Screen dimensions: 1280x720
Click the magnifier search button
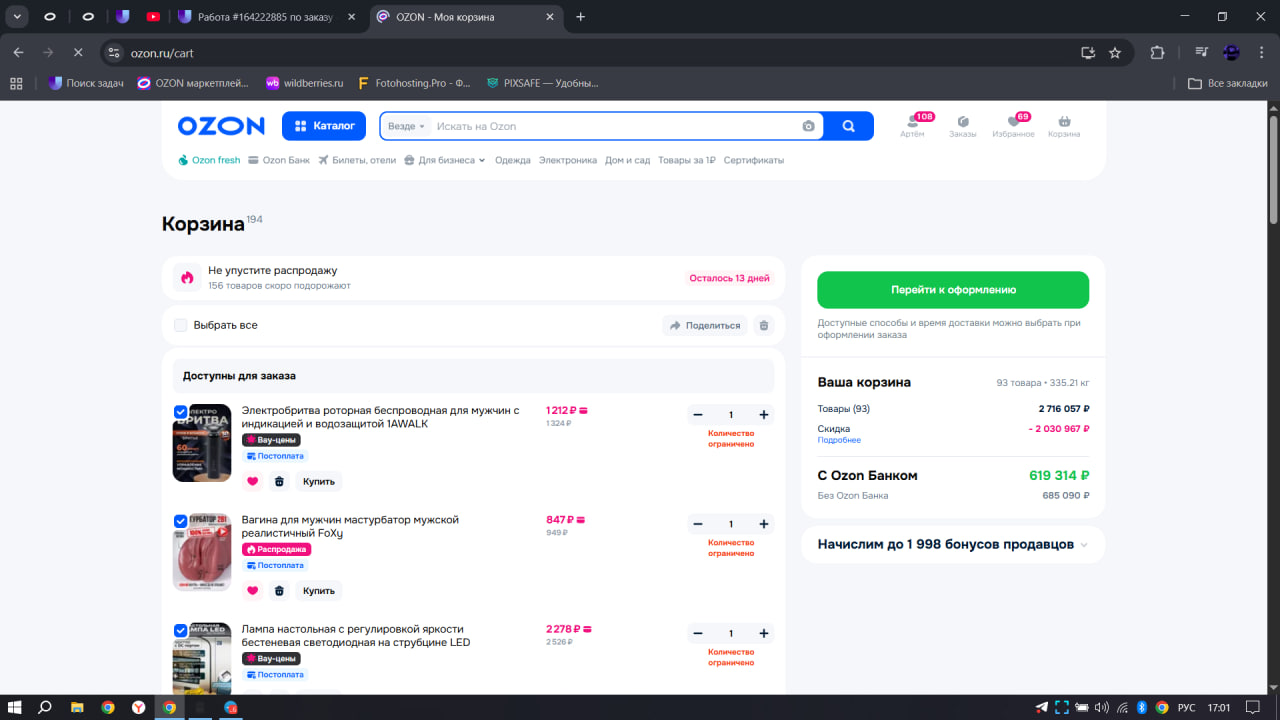tap(848, 126)
